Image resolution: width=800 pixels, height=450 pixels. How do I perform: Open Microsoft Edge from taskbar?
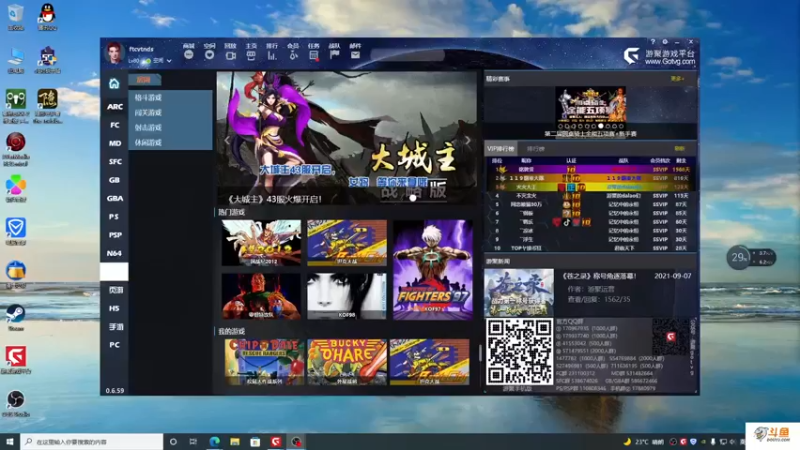coord(214,441)
